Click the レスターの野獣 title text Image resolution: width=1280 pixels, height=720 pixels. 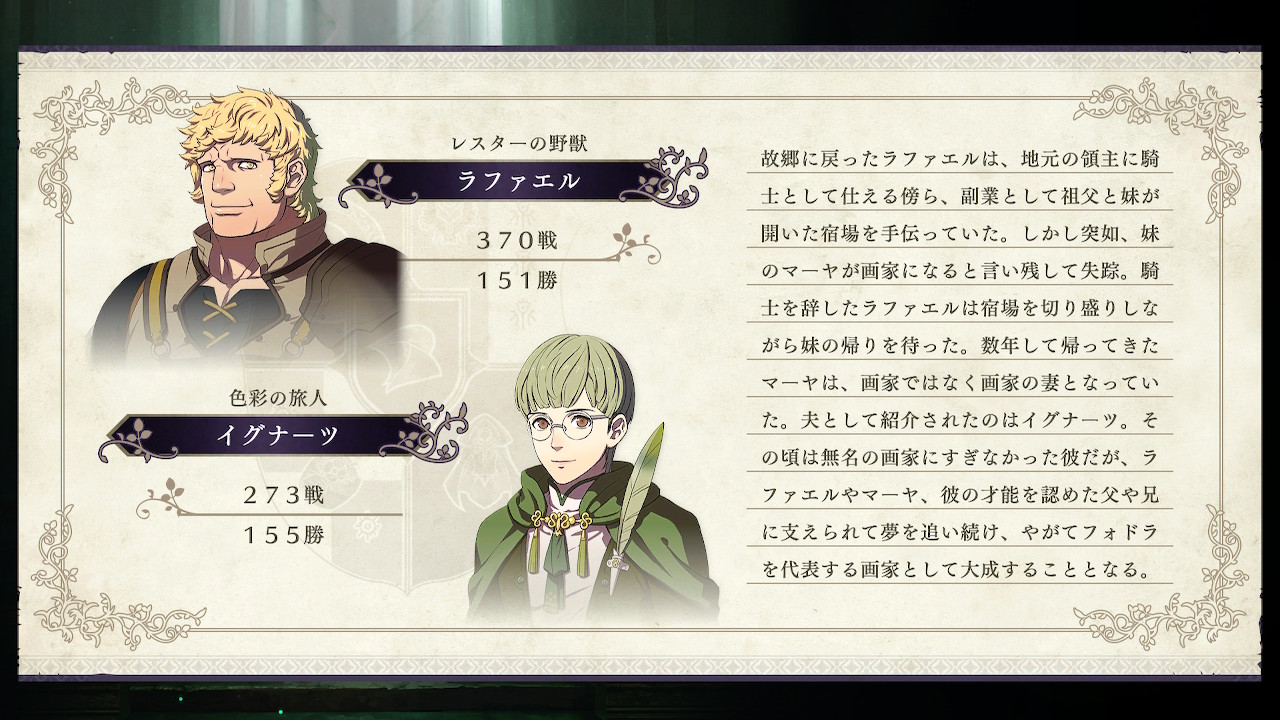pyautogui.click(x=518, y=142)
